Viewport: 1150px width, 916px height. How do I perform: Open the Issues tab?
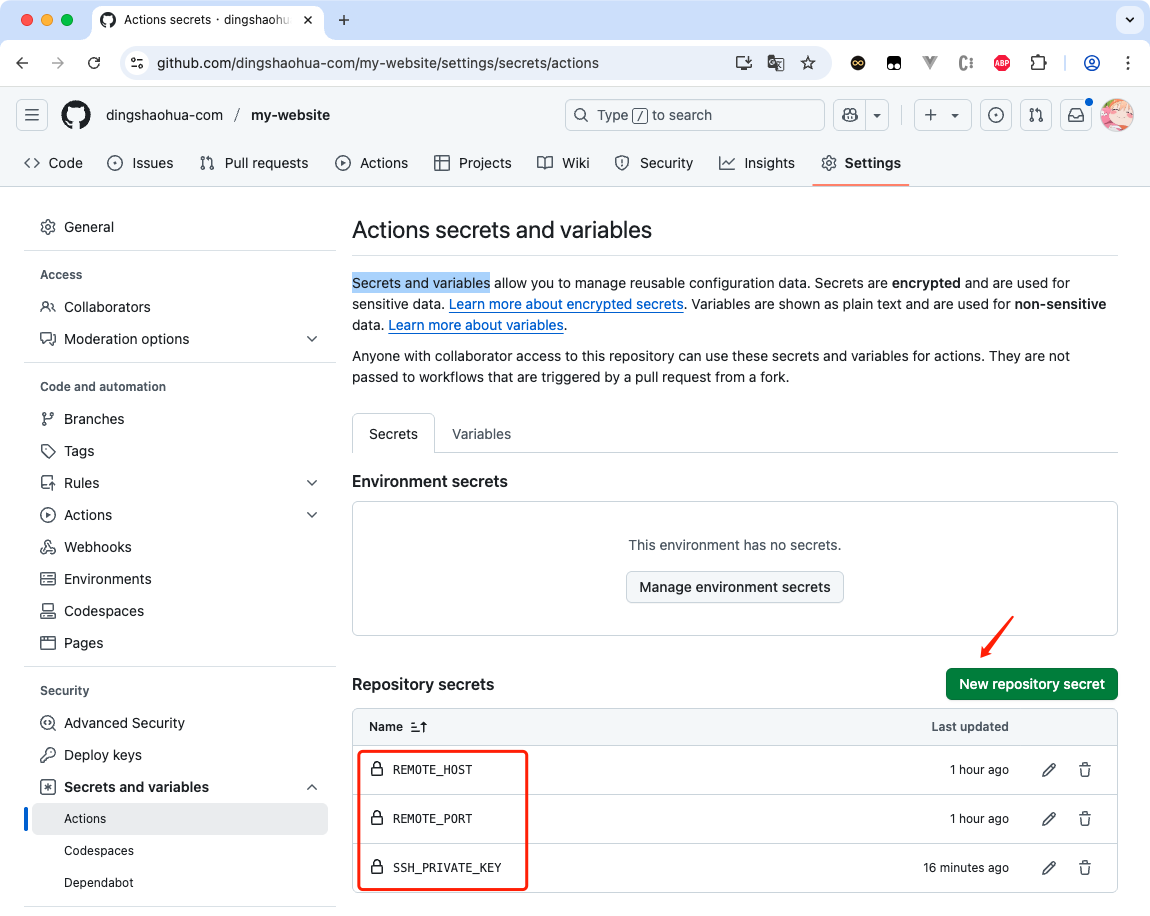[140, 163]
